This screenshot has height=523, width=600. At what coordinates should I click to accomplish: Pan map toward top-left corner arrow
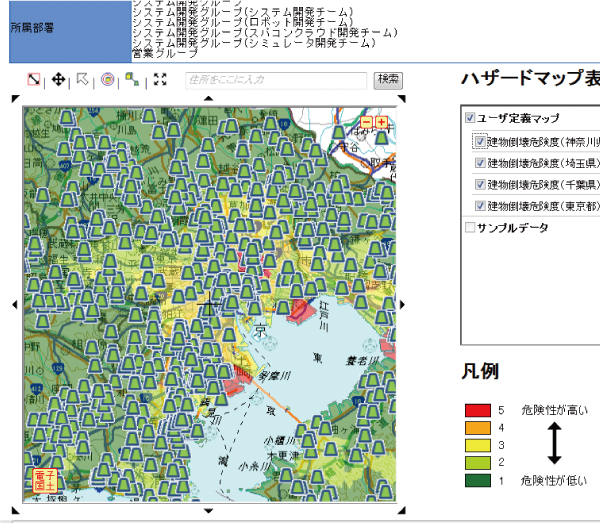tap(15, 98)
